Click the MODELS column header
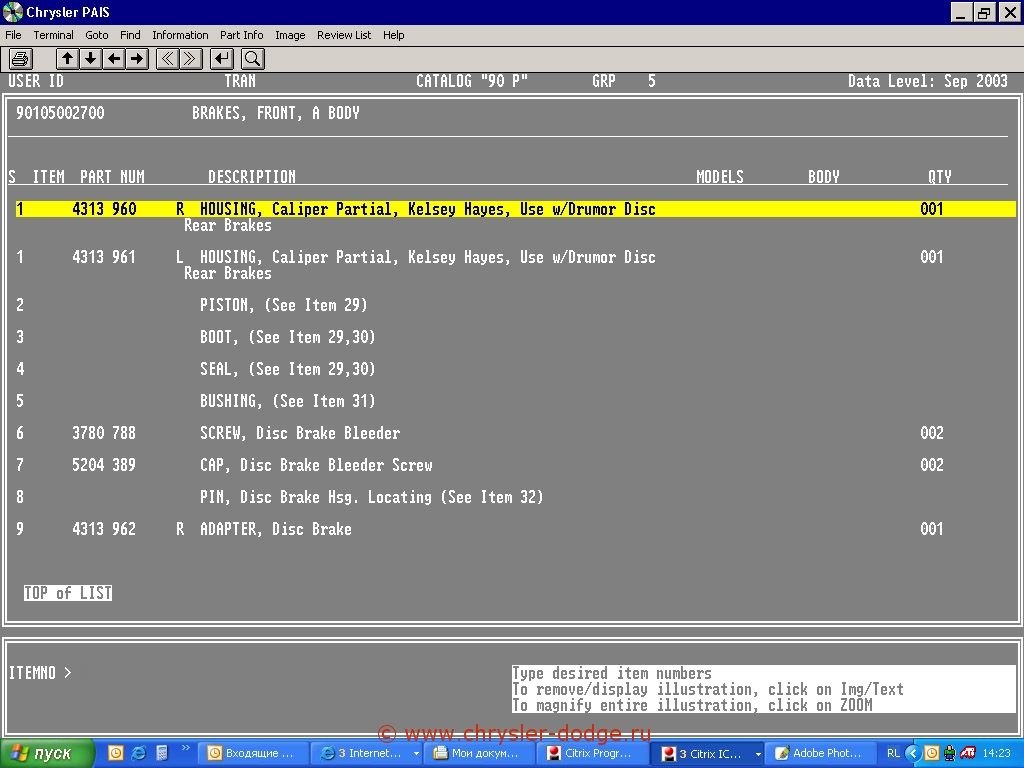 coord(720,177)
